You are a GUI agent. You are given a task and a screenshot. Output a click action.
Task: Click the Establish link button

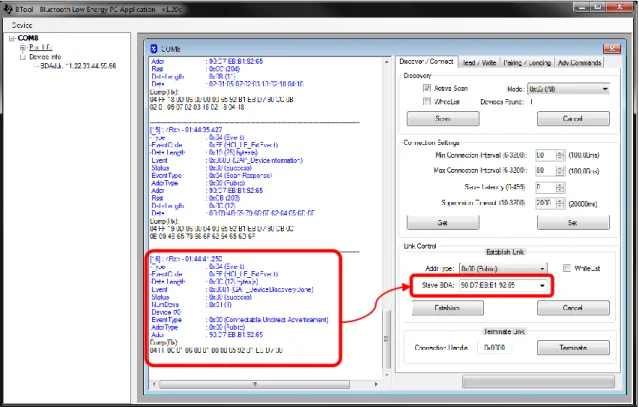tap(448, 308)
